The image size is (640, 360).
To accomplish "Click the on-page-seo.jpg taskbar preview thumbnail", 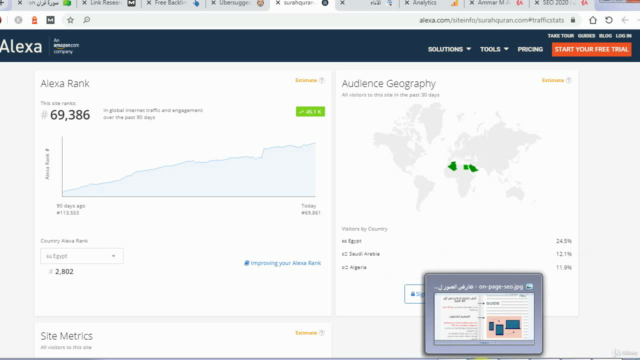I will (484, 319).
